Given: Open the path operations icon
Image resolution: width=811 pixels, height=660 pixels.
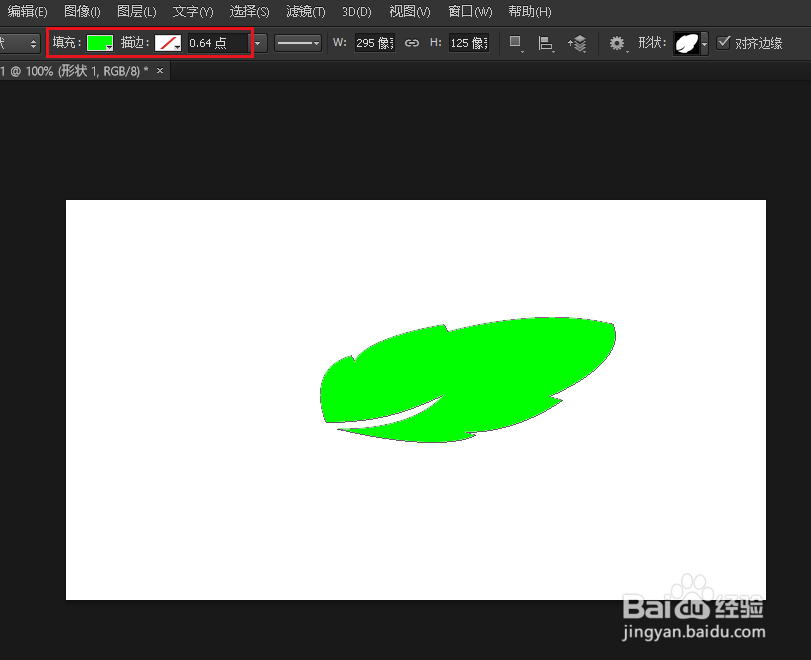Looking at the screenshot, I should 515,43.
